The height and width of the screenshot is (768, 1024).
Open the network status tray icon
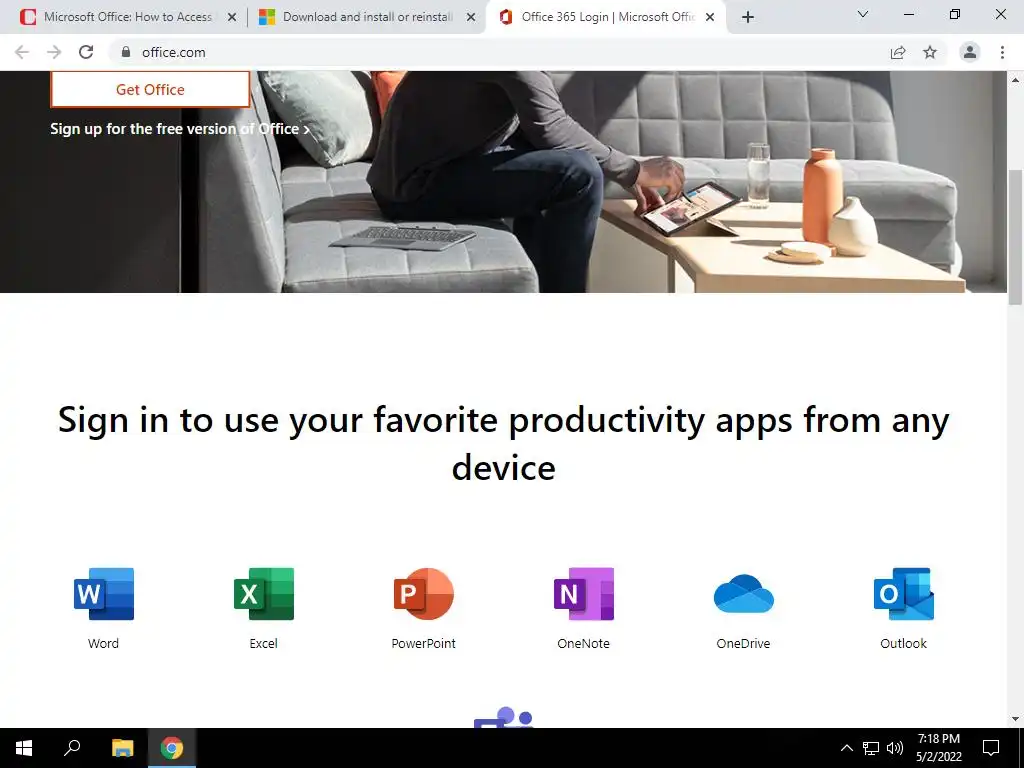[x=871, y=748]
